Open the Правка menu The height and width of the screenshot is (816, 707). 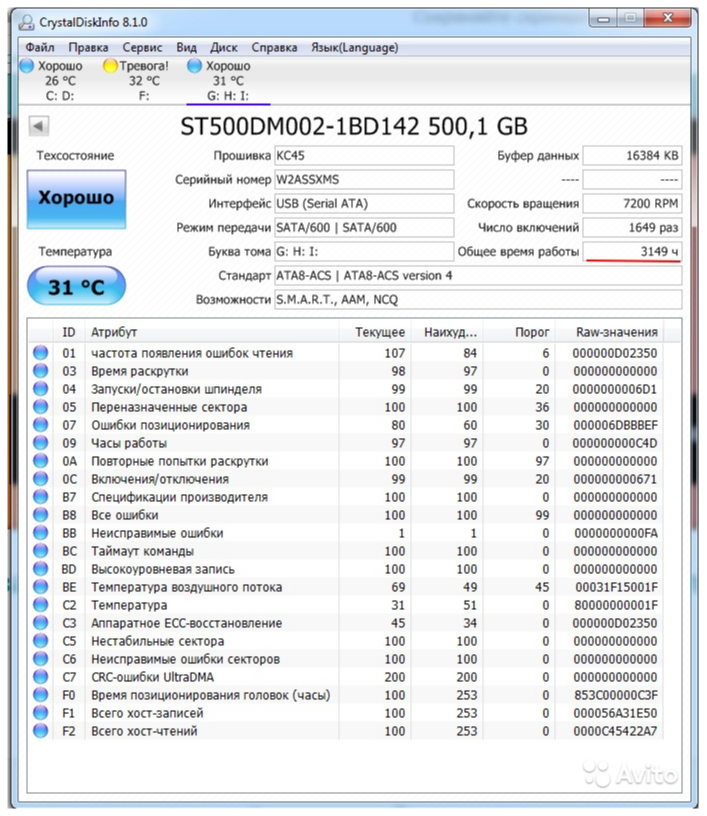88,47
